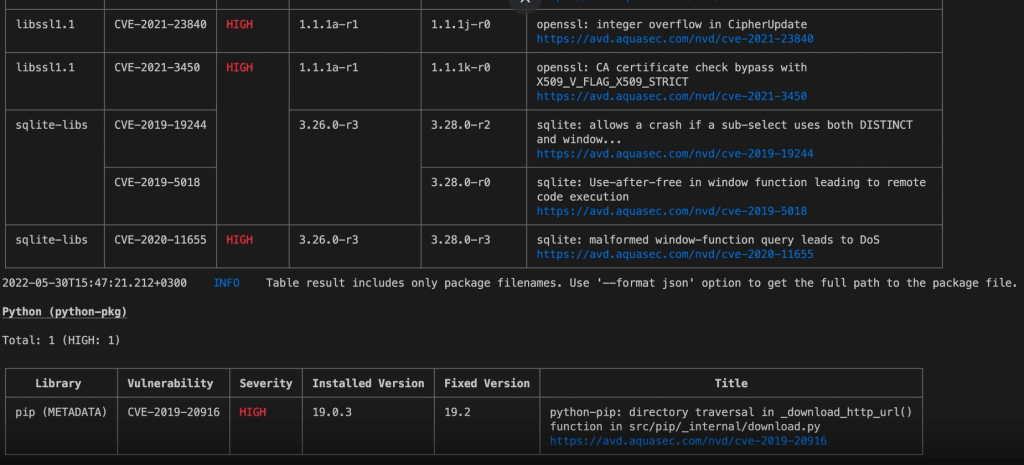Image resolution: width=1024 pixels, height=465 pixels.
Task: Click the CVE-2019-19244 vulnerability ID cell
Action: coord(160,125)
